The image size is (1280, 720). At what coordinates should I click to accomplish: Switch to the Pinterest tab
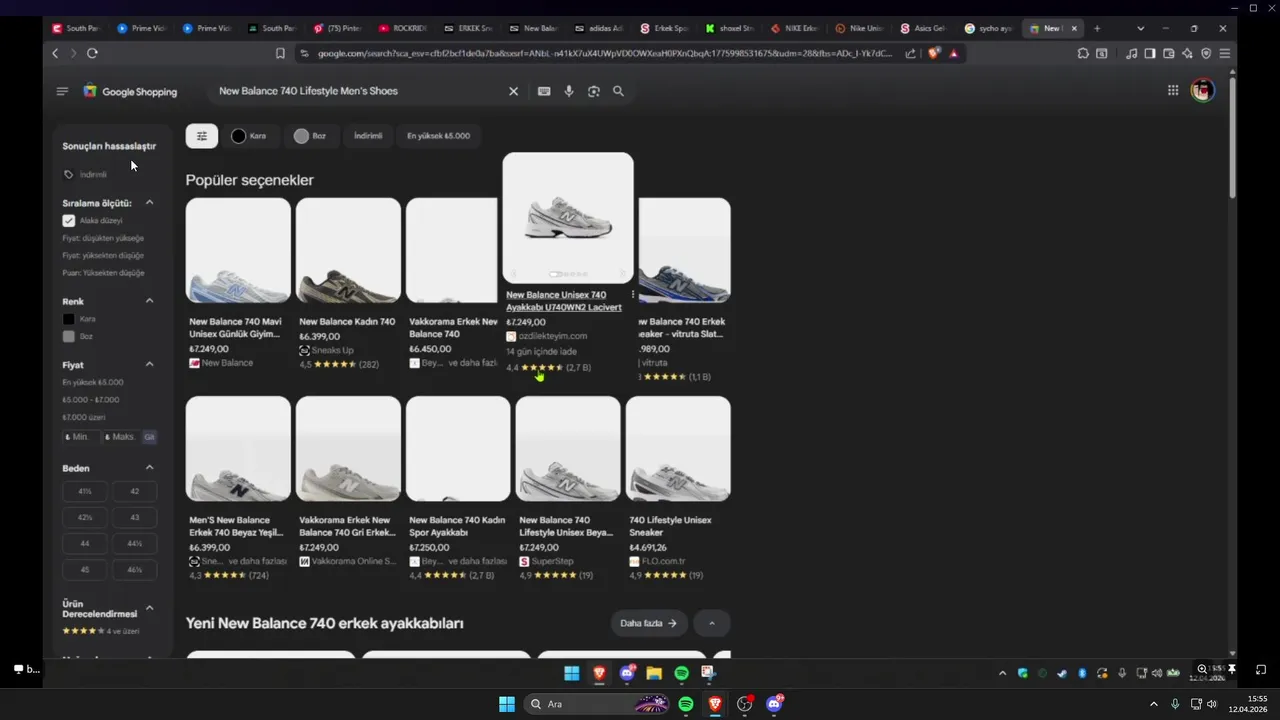point(337,28)
